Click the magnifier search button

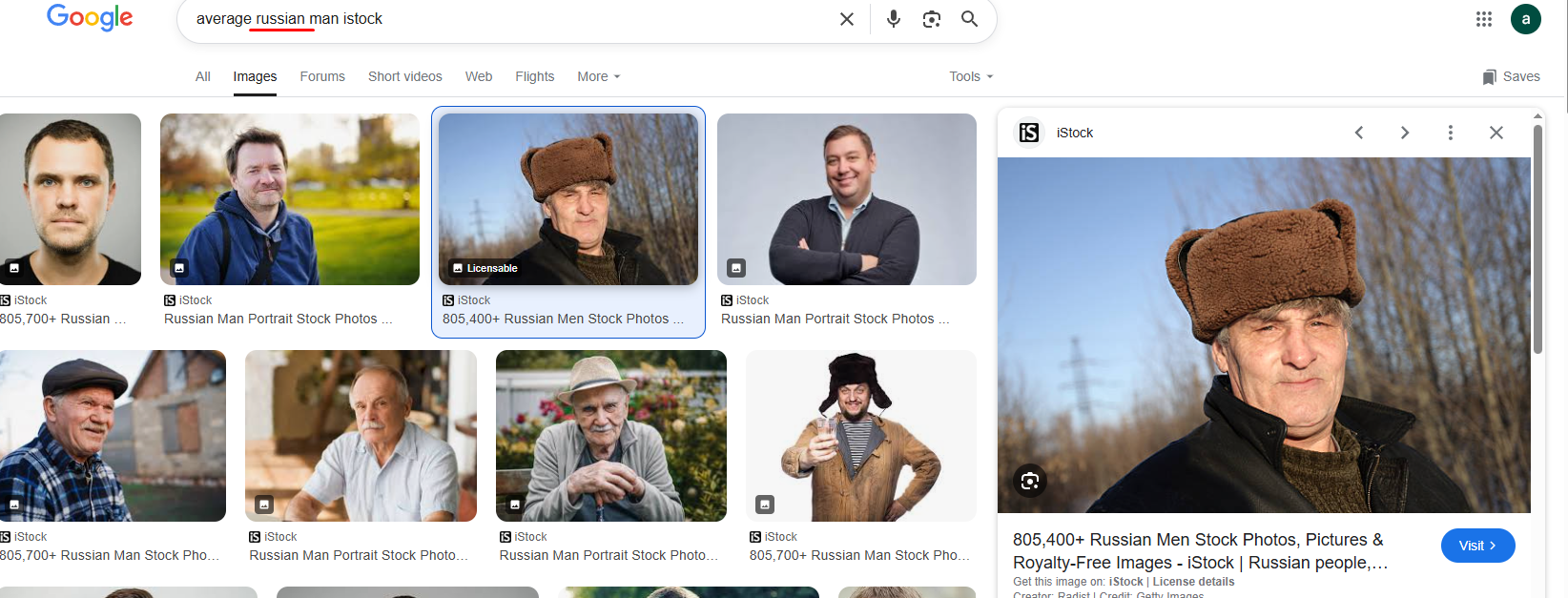click(969, 19)
